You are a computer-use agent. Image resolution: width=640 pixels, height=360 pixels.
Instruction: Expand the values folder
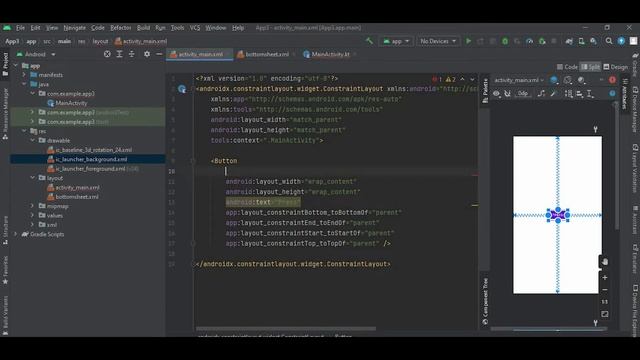click(x=33, y=216)
